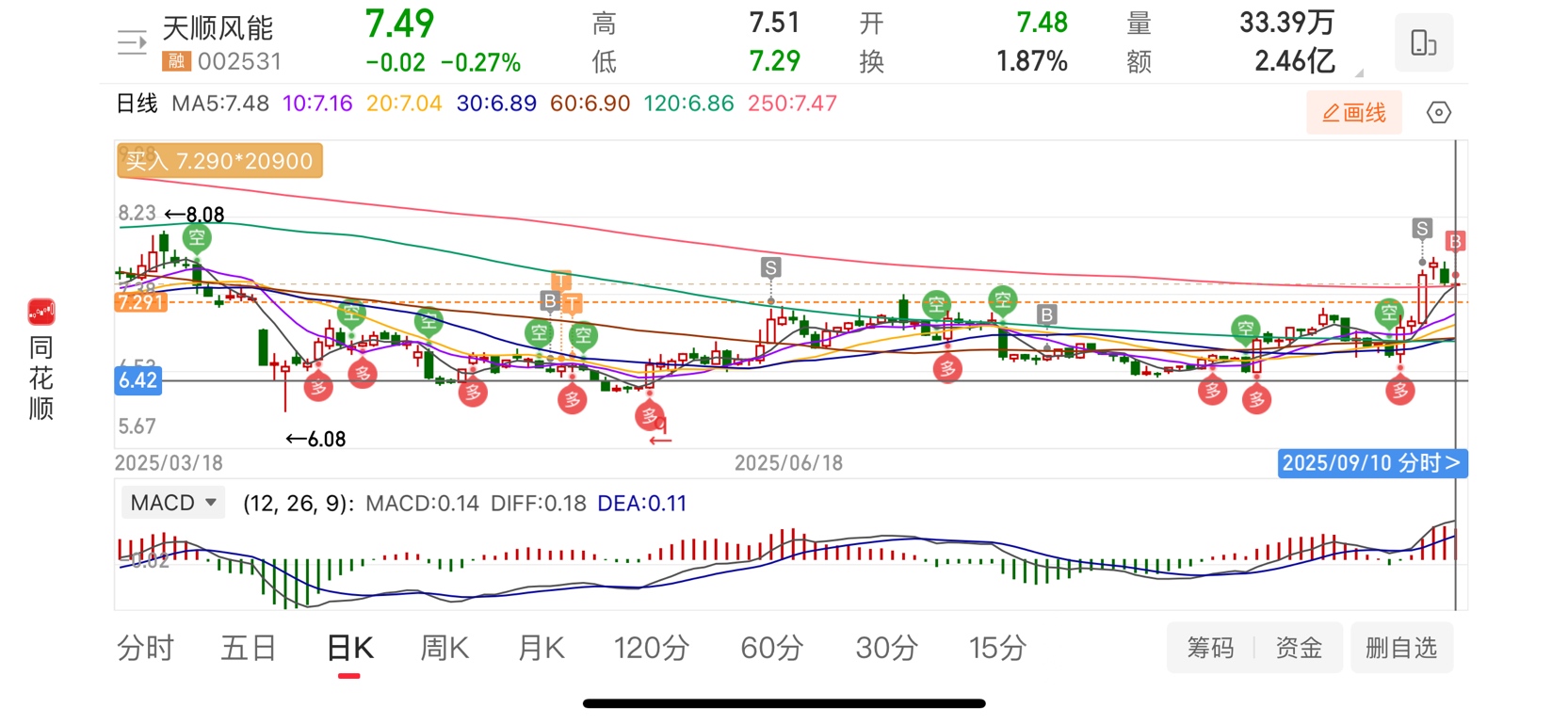Tap the 8.08 high price annotation
The image size is (1568, 724).
click(x=195, y=215)
